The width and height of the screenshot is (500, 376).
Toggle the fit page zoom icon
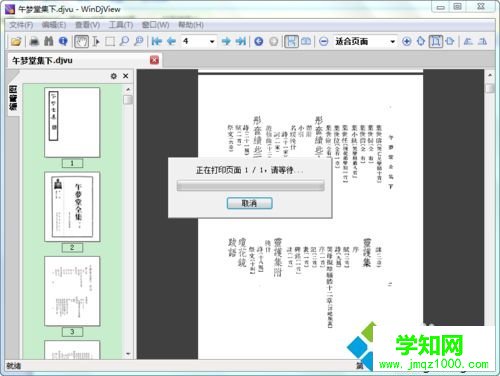[435, 41]
